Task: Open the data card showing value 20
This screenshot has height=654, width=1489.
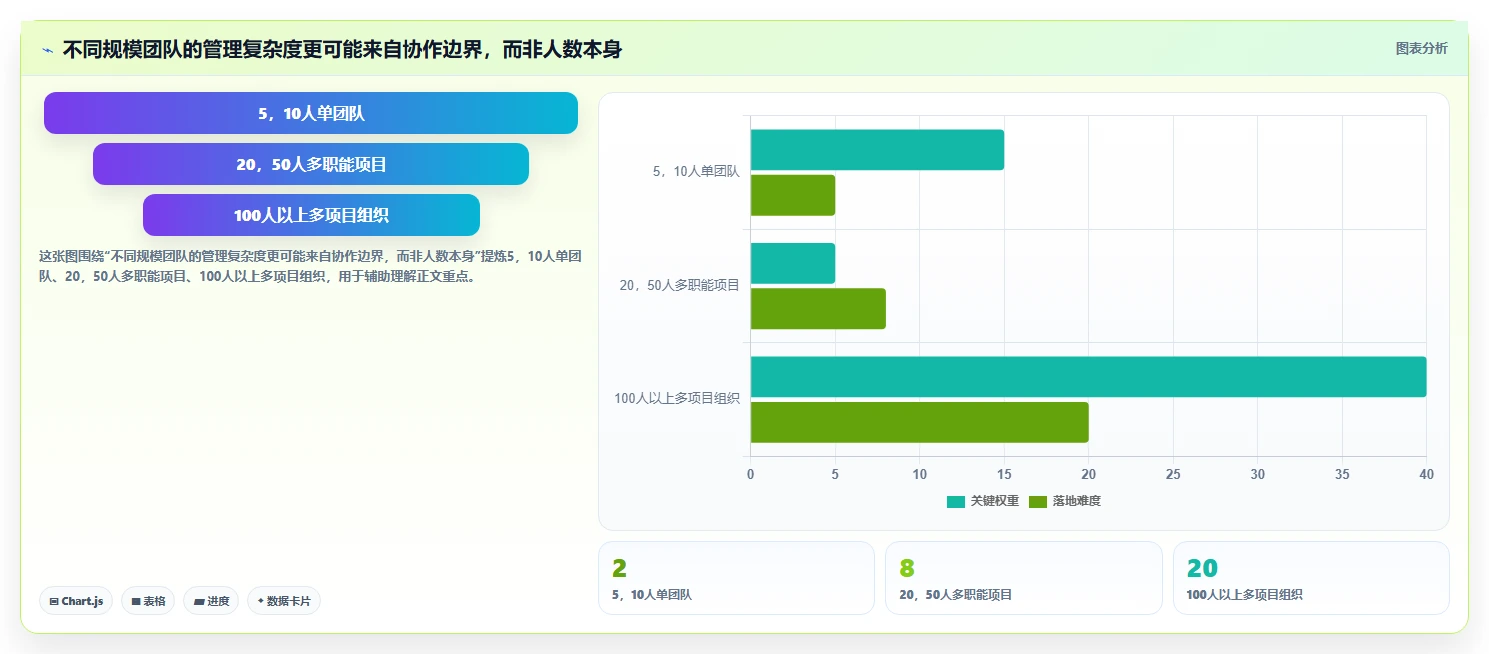Action: (1311, 578)
